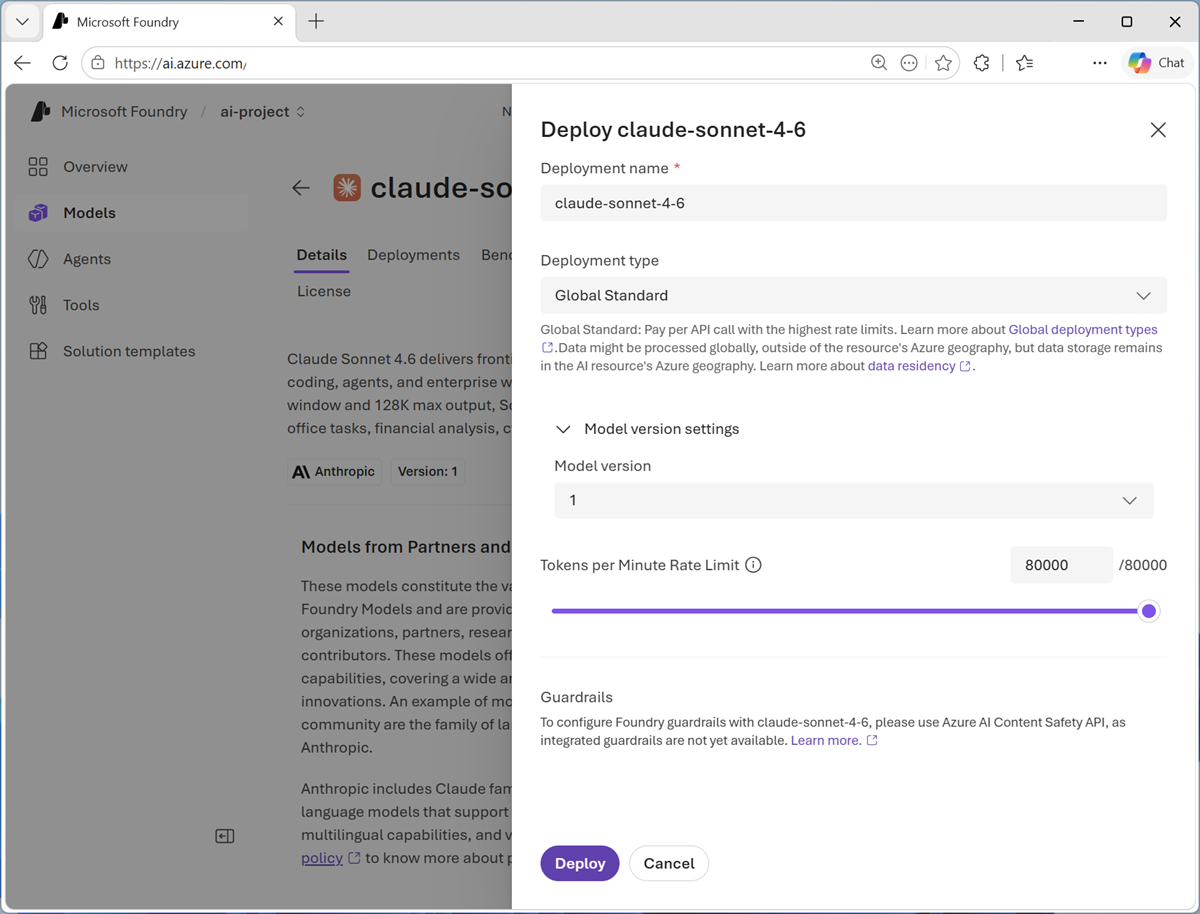Open the browser Settings and more menu

tap(1100, 63)
